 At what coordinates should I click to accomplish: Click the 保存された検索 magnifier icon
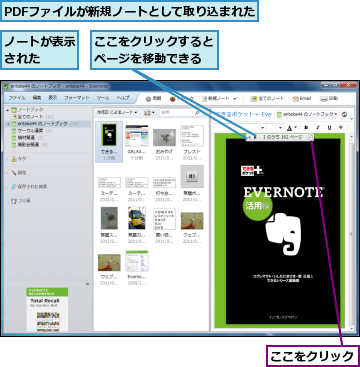[14, 187]
